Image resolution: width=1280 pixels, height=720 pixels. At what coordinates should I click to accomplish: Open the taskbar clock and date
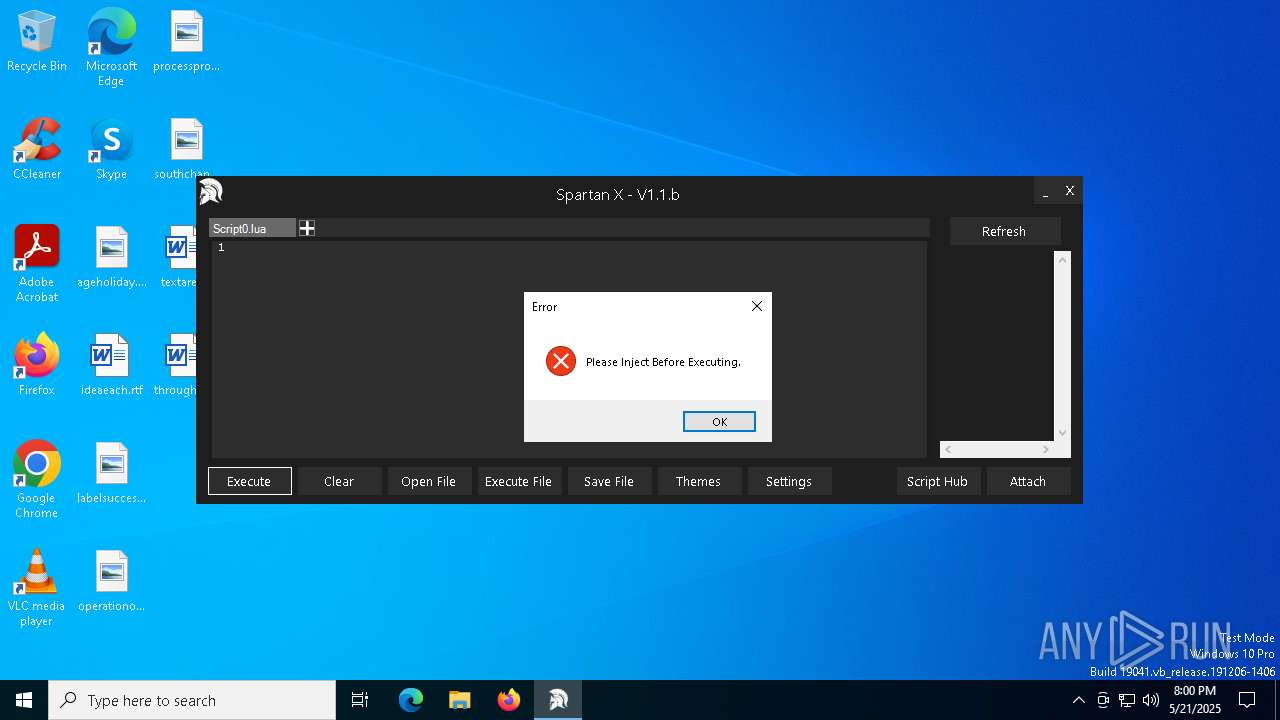click(1195, 700)
